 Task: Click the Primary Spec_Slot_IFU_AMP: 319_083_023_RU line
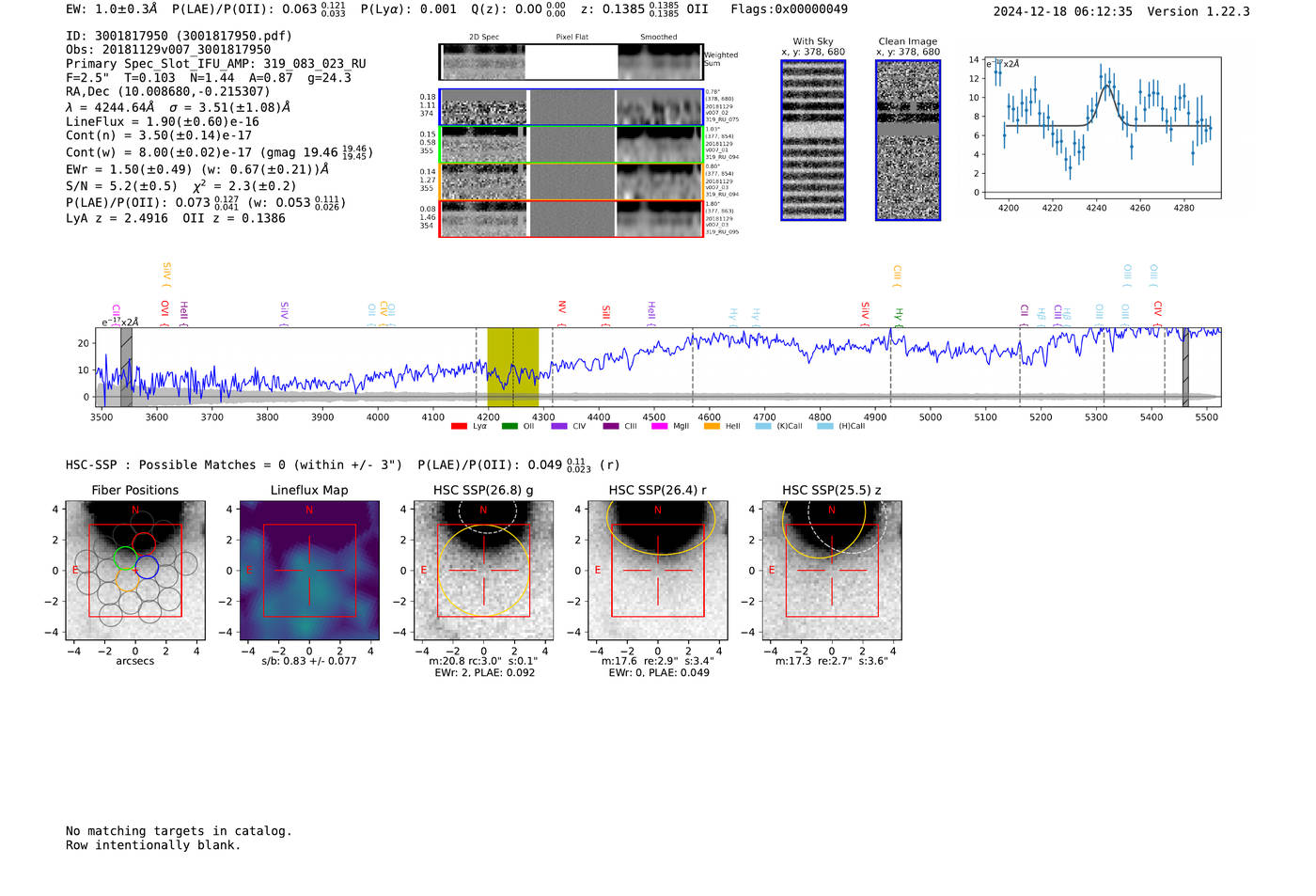tap(216, 64)
